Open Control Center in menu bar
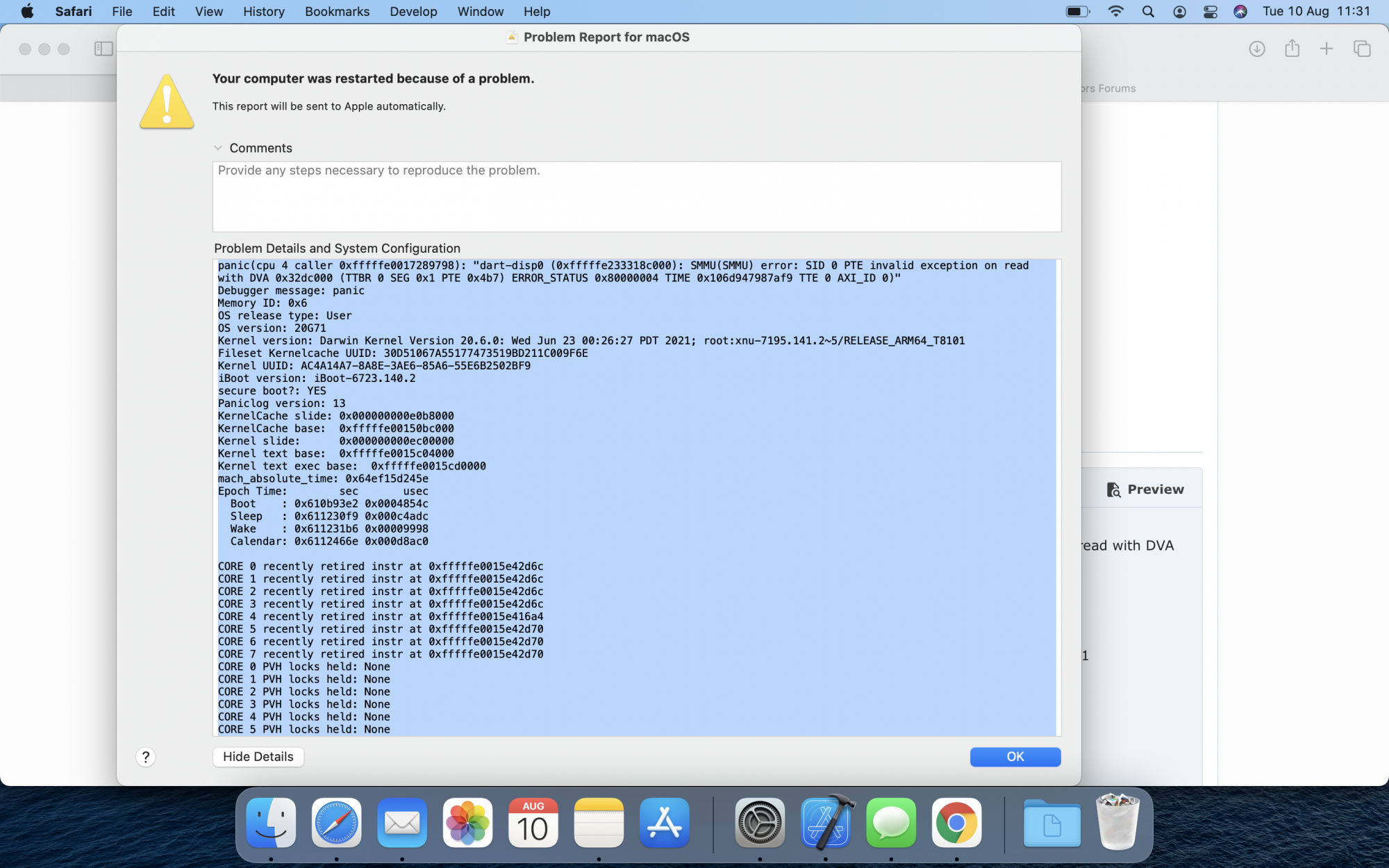This screenshot has height=868, width=1389. click(1211, 12)
